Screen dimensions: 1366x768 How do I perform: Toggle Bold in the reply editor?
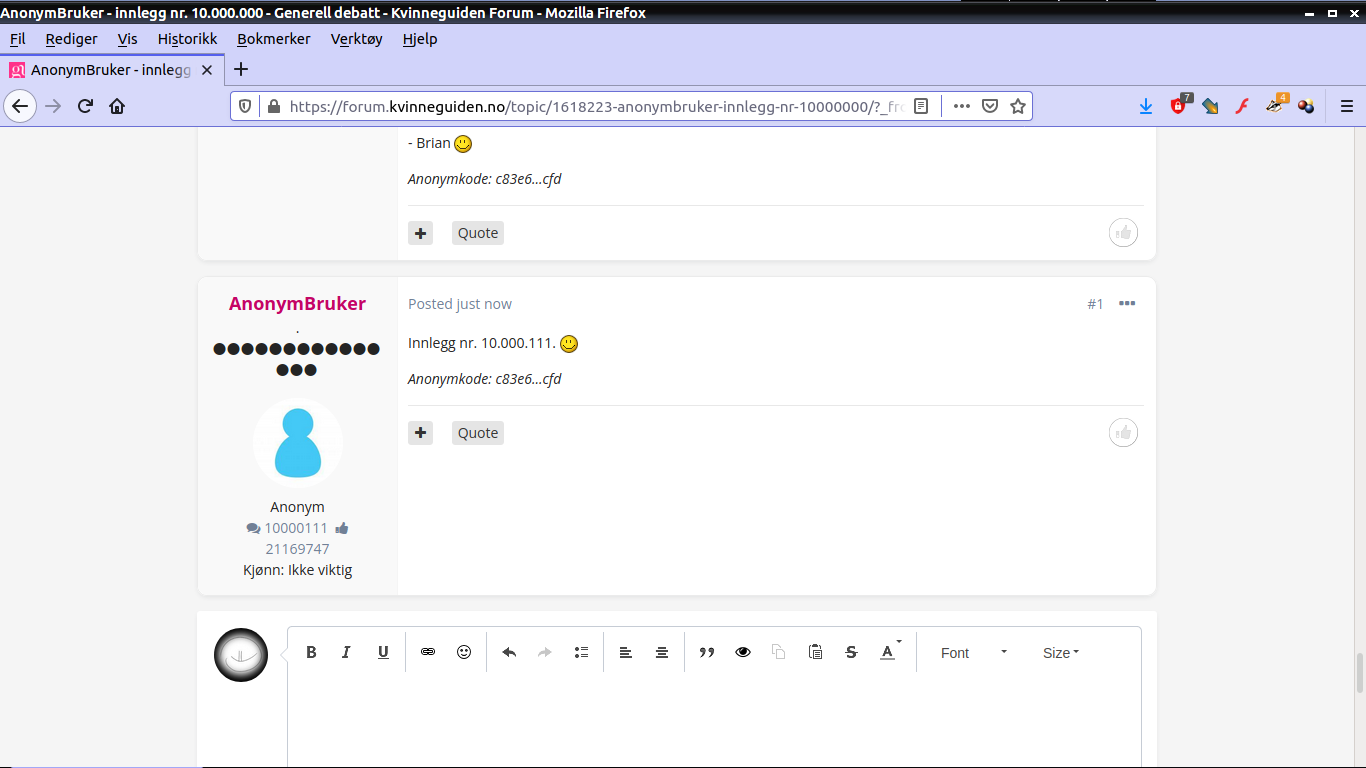pyautogui.click(x=311, y=652)
